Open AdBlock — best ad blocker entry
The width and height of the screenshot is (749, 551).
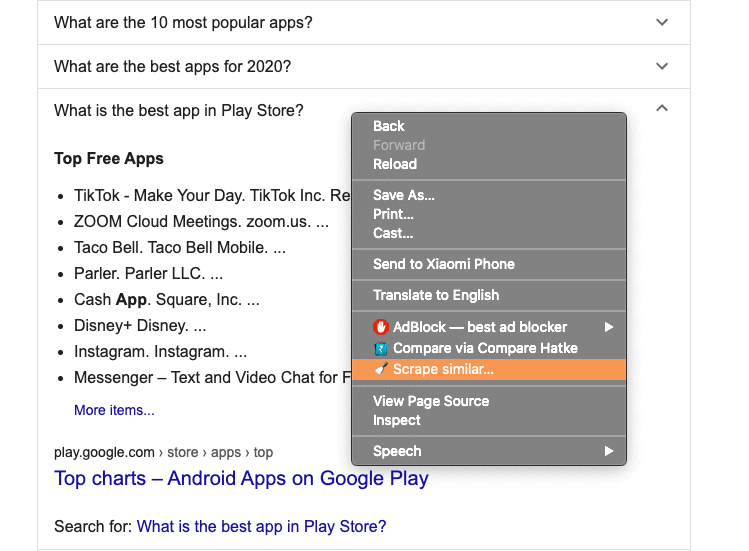coord(489,327)
